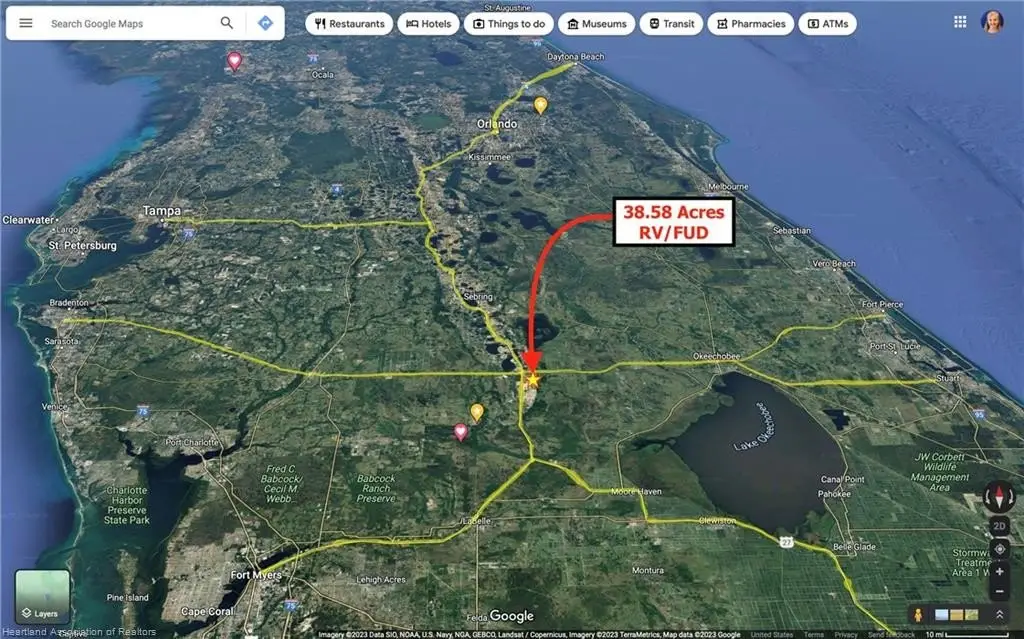1024x639 pixels.
Task: Click the St. Petersburg label
Action: coord(82,246)
